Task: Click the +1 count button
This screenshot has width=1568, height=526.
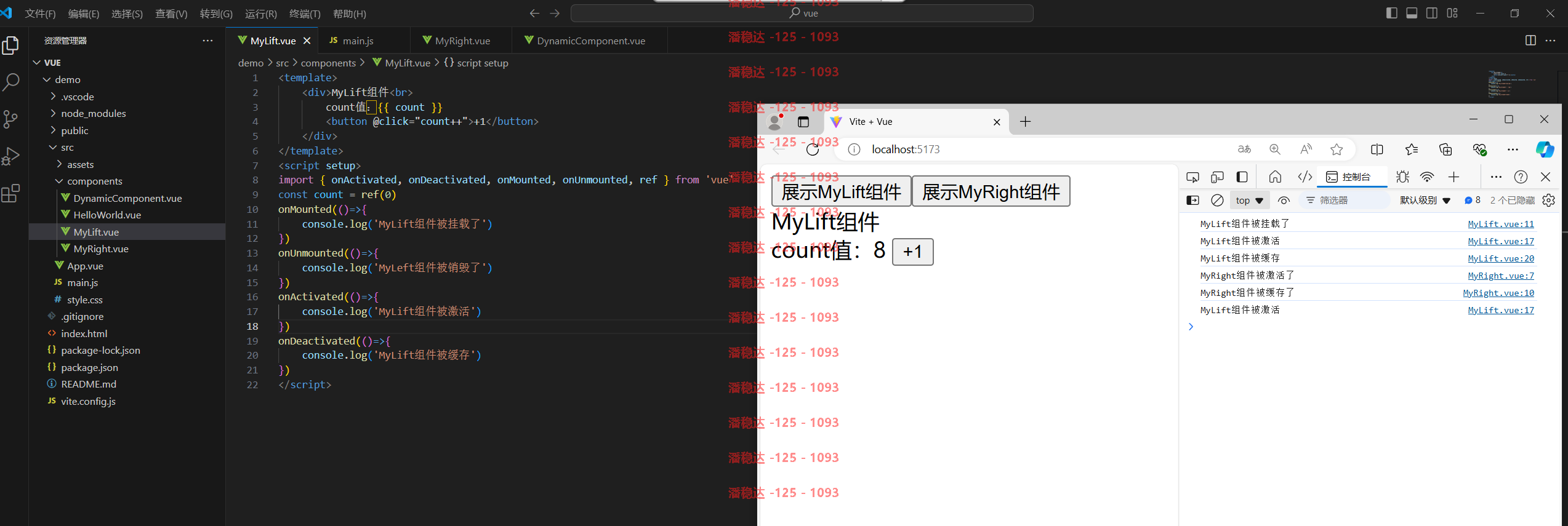Action: click(912, 252)
